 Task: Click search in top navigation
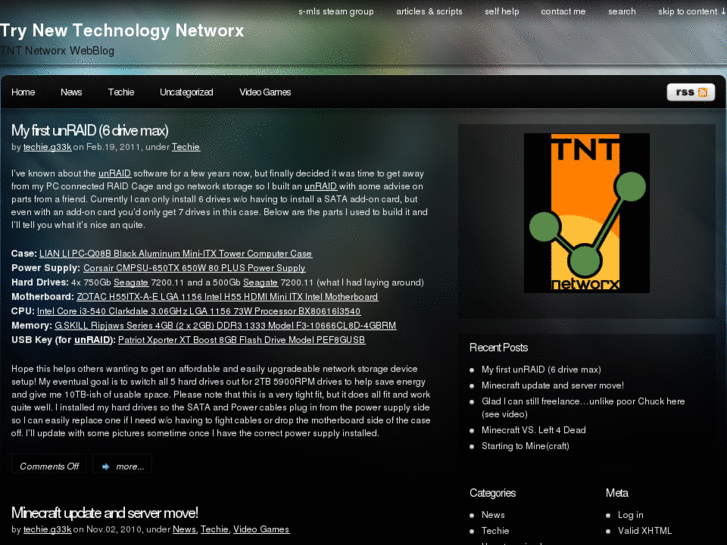click(622, 12)
